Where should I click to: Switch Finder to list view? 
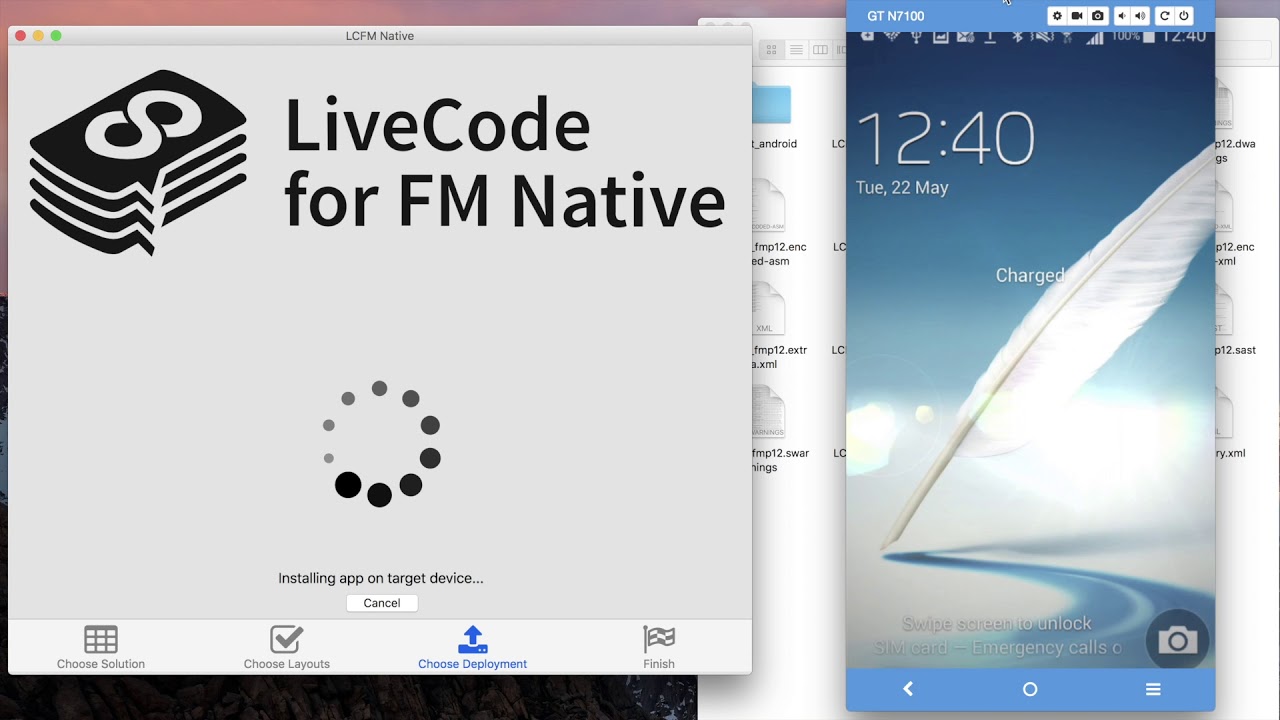[796, 50]
